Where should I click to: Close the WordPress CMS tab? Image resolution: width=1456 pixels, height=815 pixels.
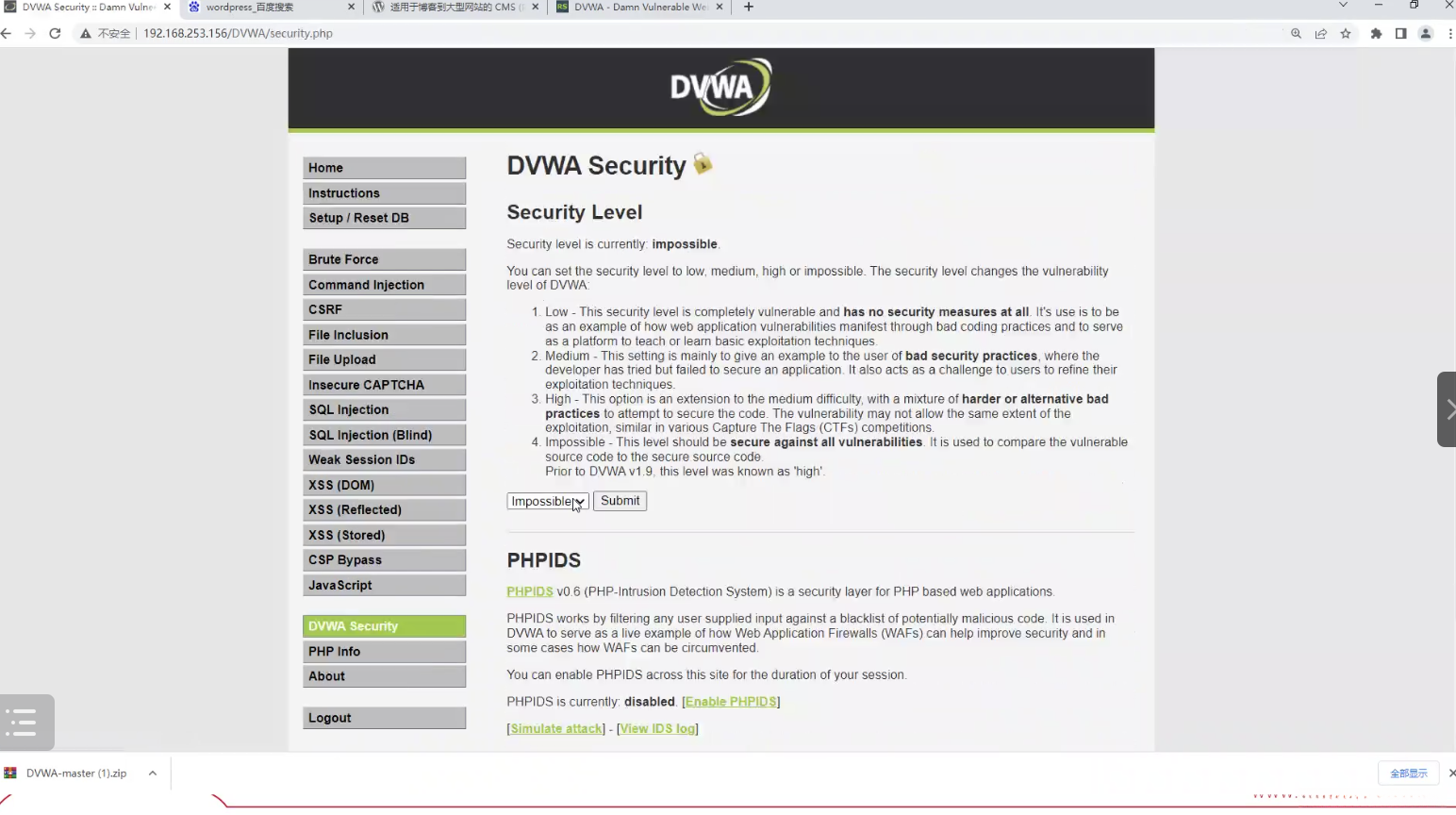coord(536,7)
